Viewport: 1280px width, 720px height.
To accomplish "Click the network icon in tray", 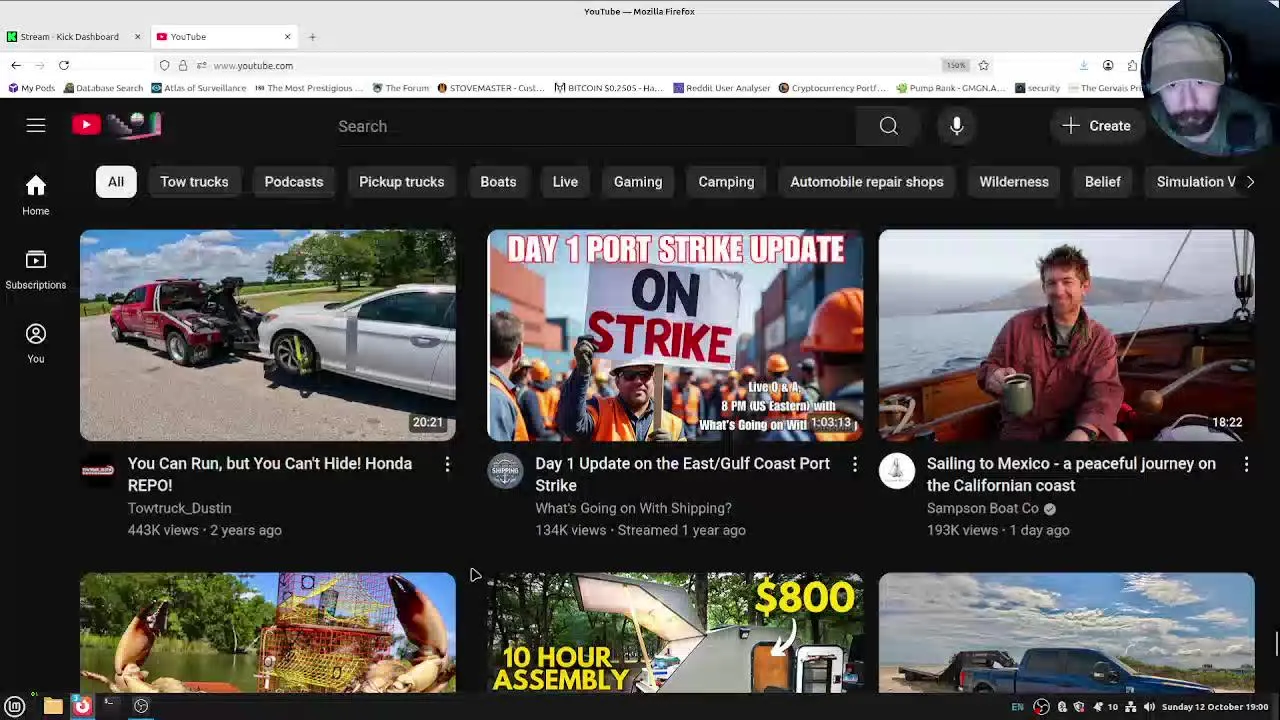I will [1131, 707].
